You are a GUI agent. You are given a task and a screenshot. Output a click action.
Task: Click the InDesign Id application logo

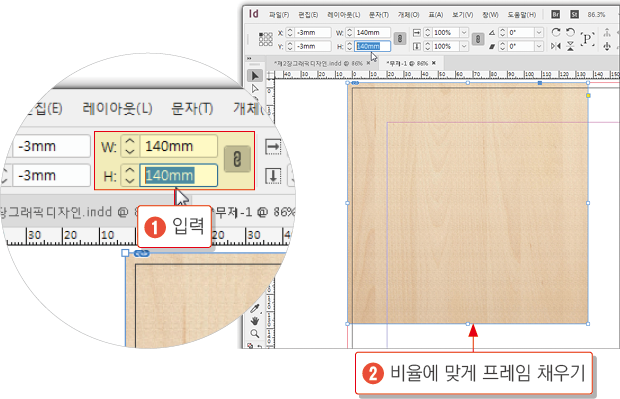click(x=254, y=14)
